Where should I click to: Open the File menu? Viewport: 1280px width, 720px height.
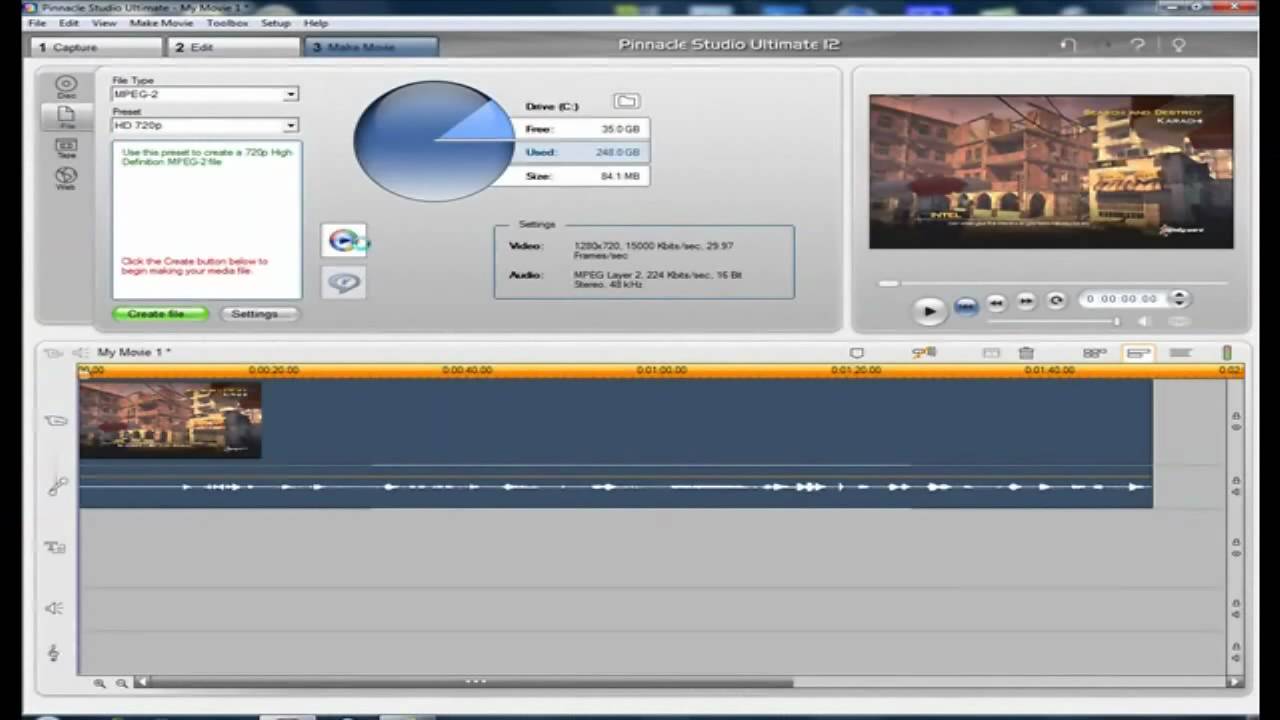pos(37,23)
